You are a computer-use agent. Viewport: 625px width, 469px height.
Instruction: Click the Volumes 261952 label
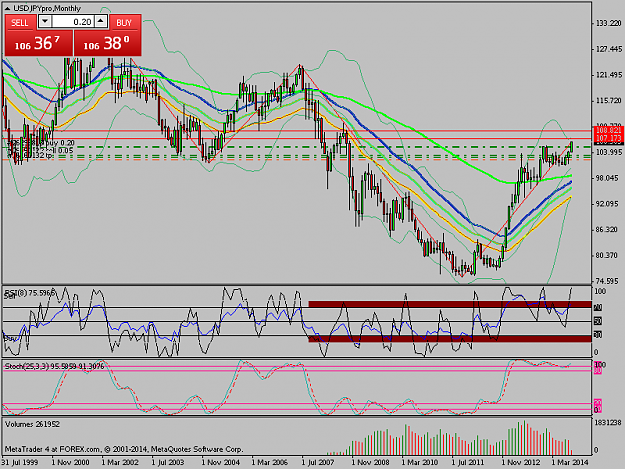[x=32, y=424]
